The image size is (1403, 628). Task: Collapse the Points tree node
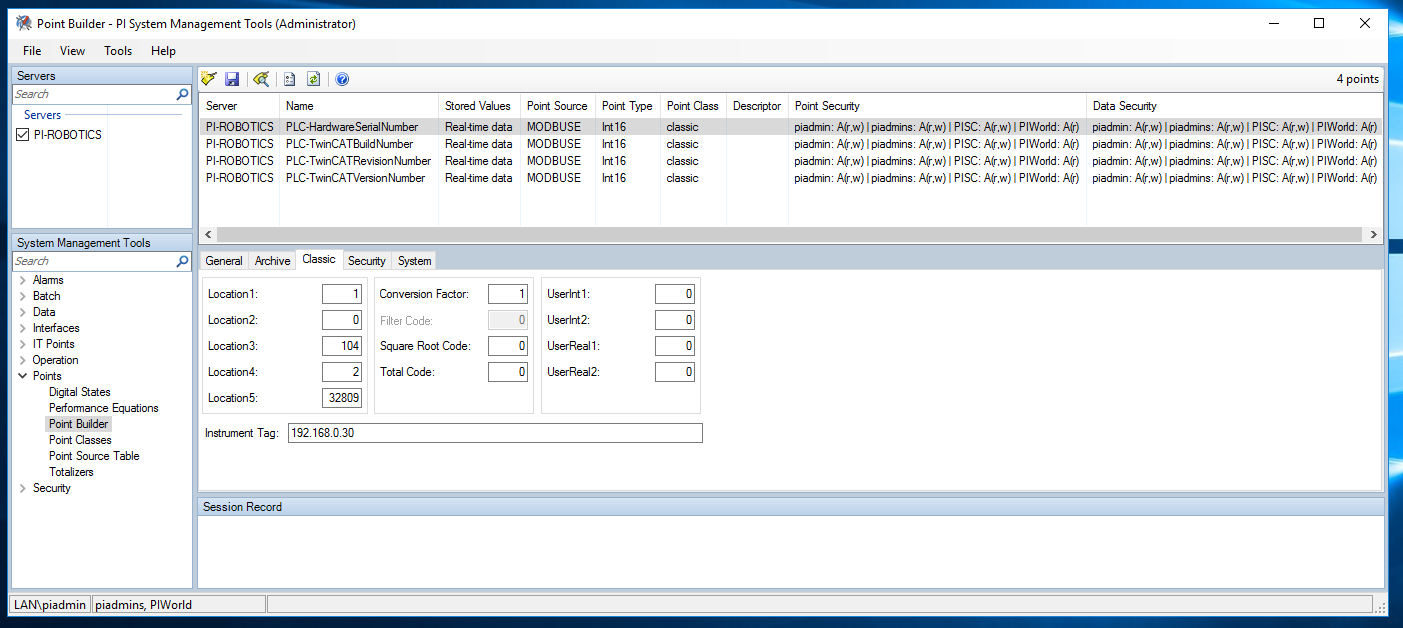[x=22, y=376]
